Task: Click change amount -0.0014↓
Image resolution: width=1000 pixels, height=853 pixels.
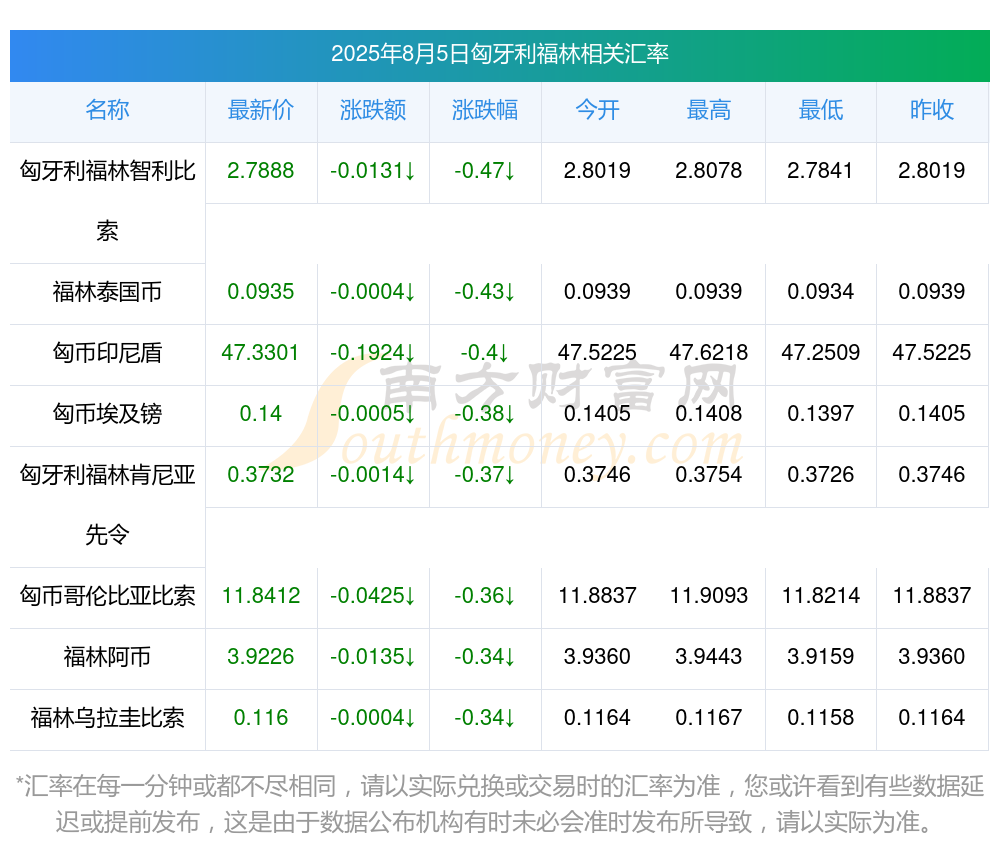Action: (373, 474)
